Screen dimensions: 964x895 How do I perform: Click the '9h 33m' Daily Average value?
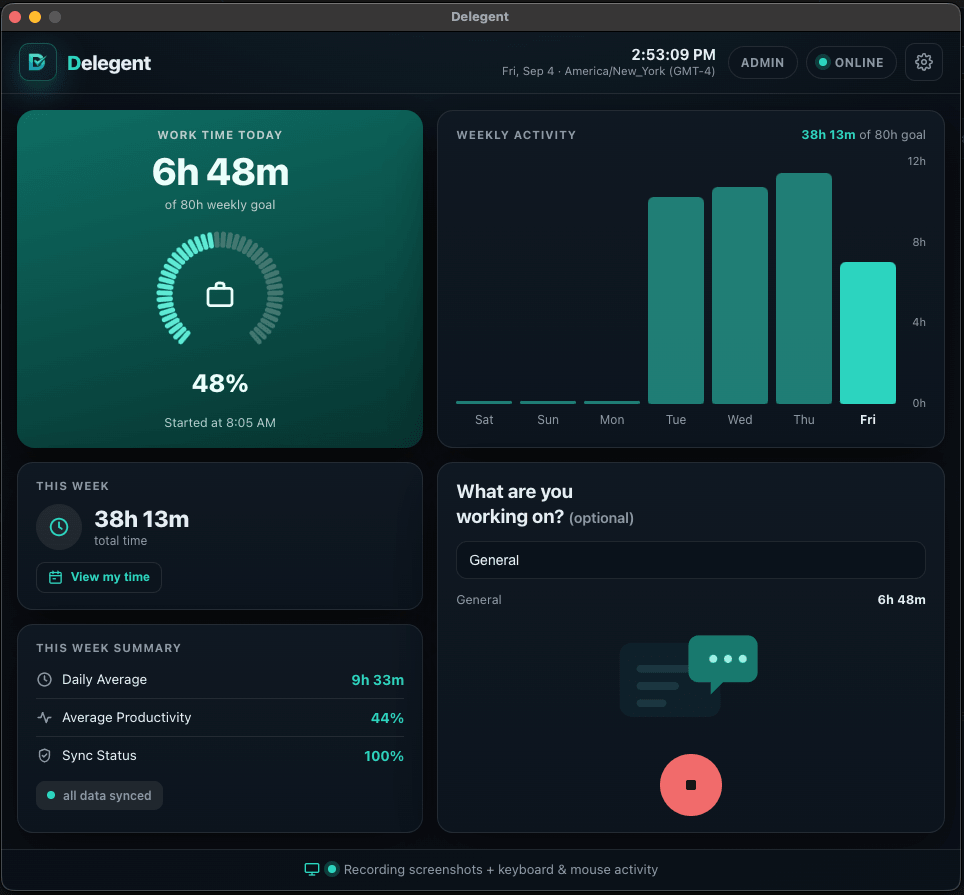coord(377,680)
